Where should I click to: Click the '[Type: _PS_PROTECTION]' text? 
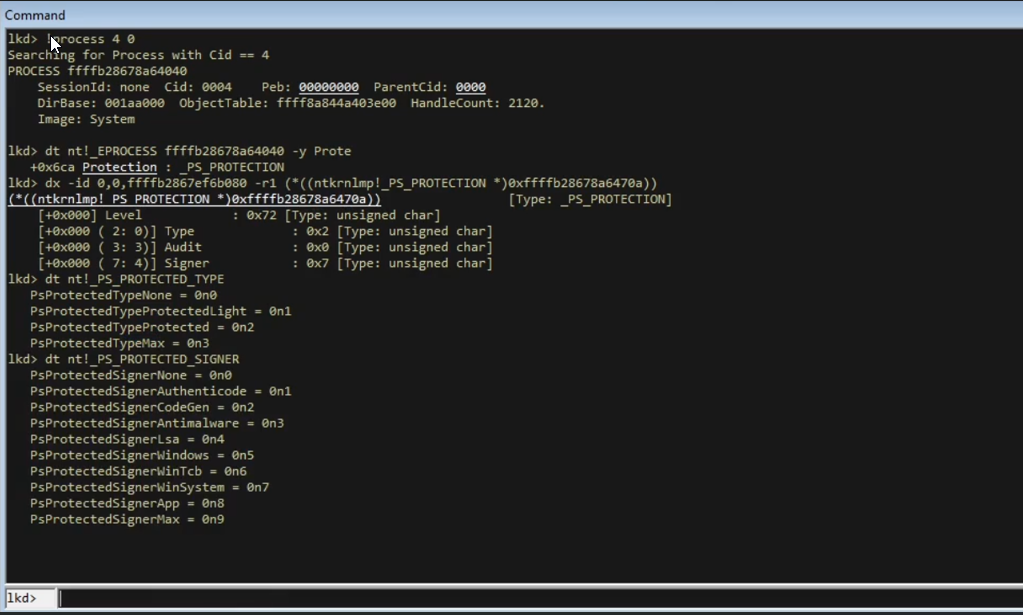(590, 199)
